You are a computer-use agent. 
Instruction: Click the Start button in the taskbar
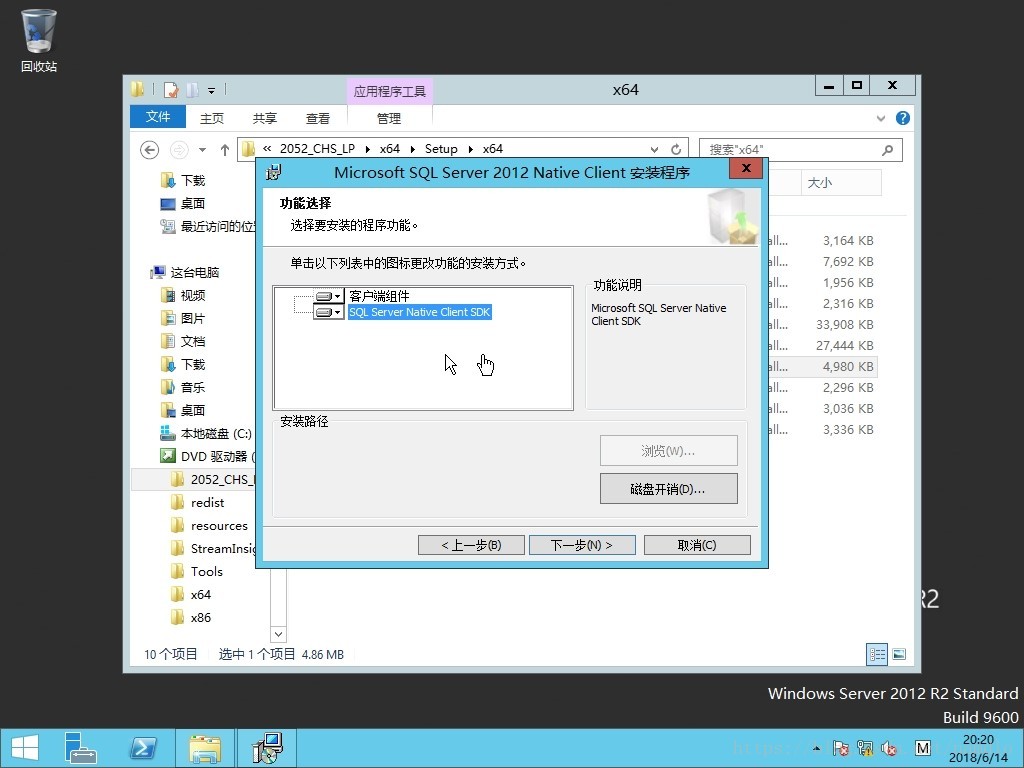click(x=25, y=748)
